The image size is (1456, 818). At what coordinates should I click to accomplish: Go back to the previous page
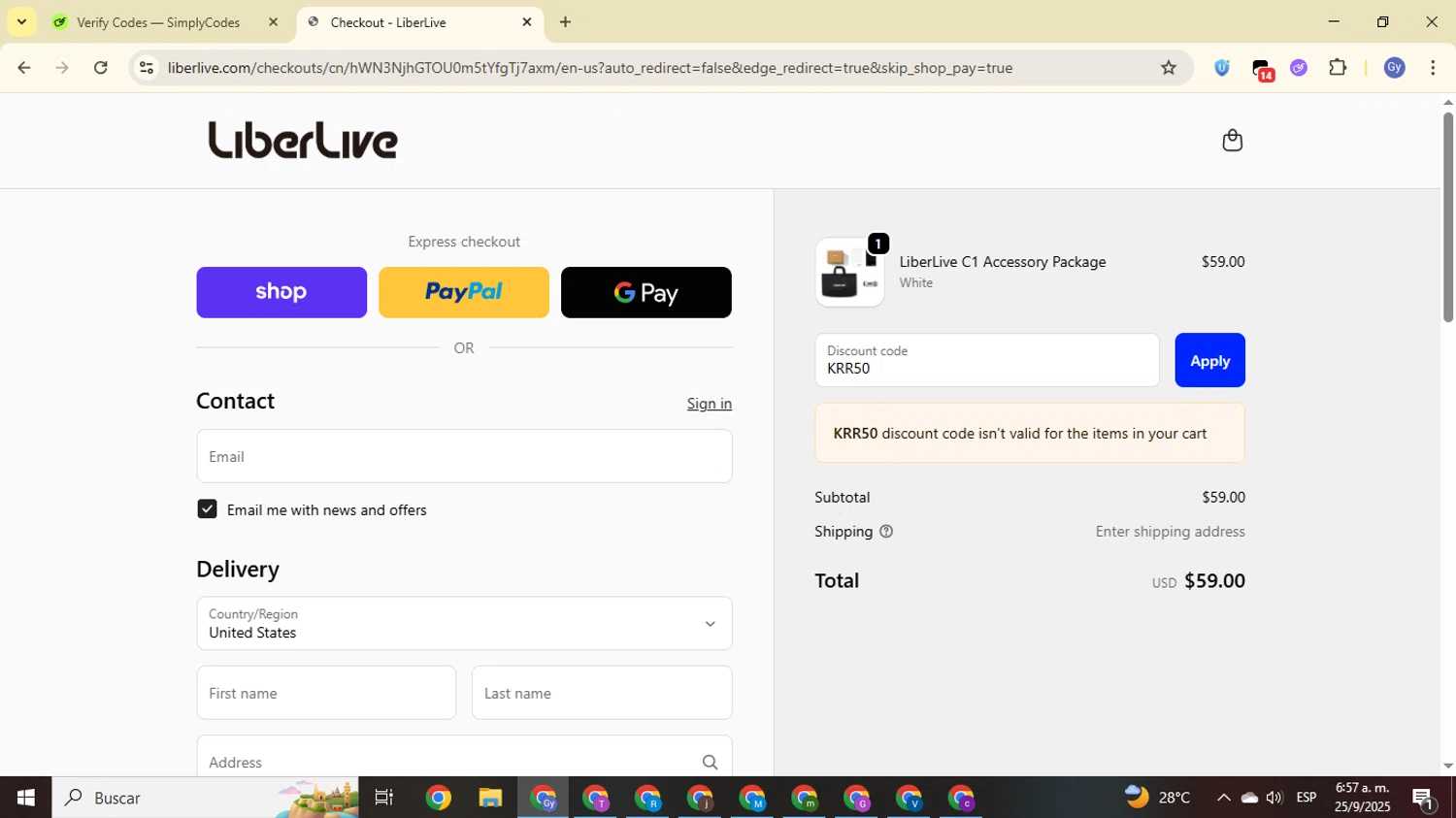pos(24,68)
